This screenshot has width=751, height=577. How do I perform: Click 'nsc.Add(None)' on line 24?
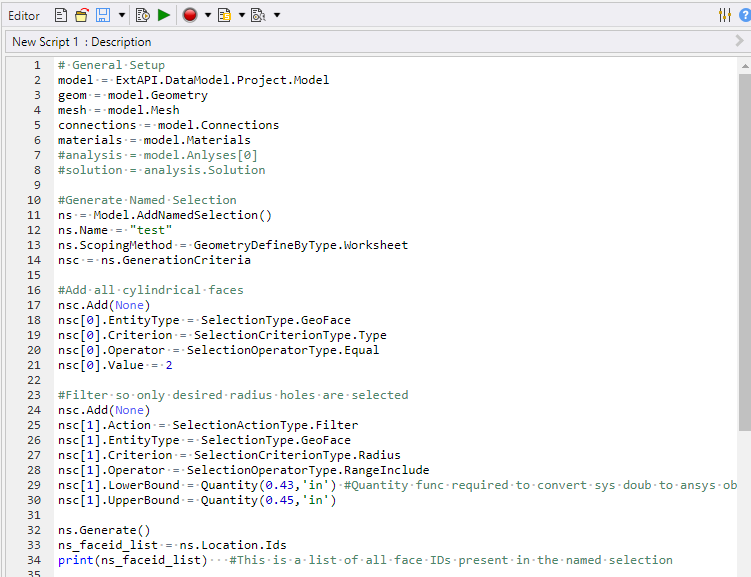pos(104,410)
